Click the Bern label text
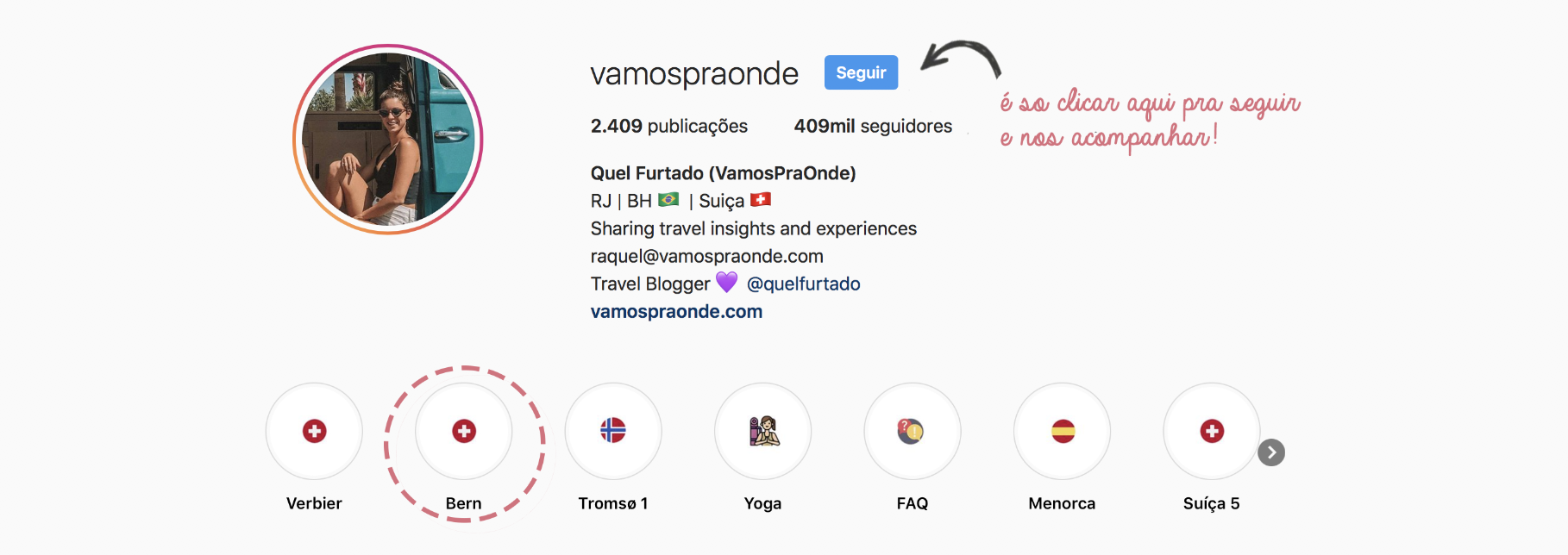Viewport: 1568px width, 555px height. pos(464,503)
